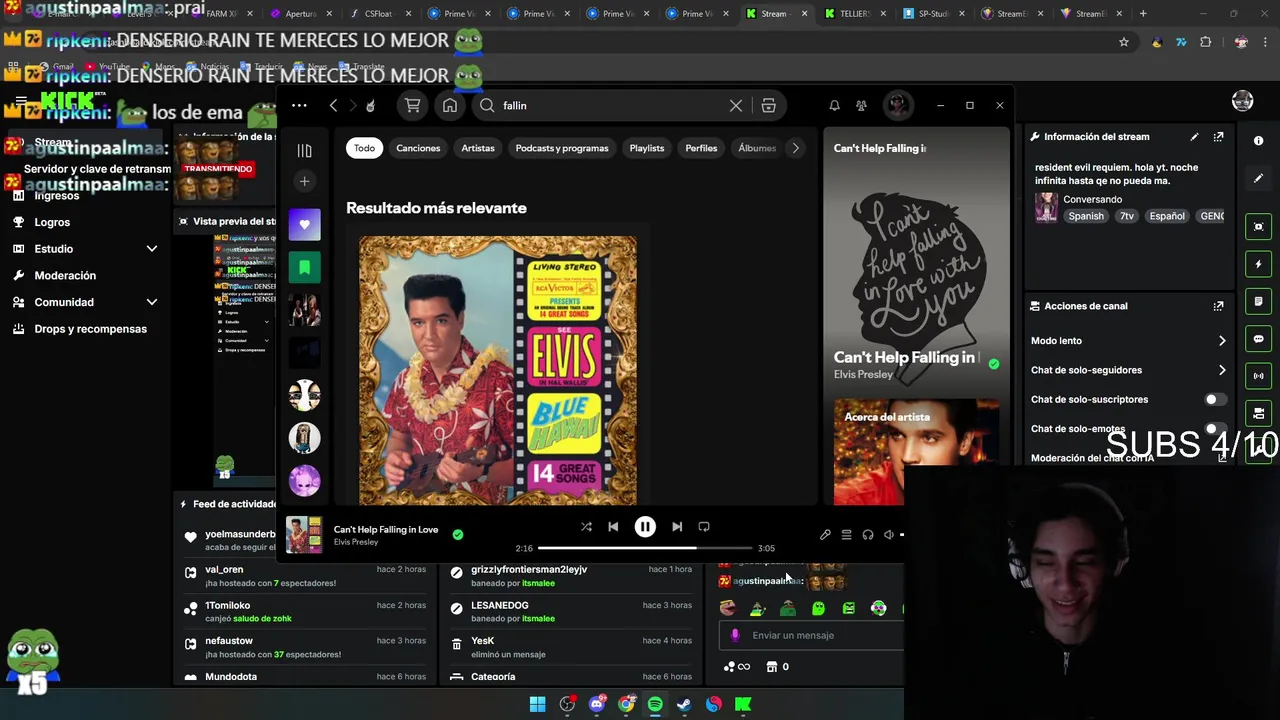1280x720 pixels.
Task: Open Spotify cart icon in top bar
Action: 412,105
